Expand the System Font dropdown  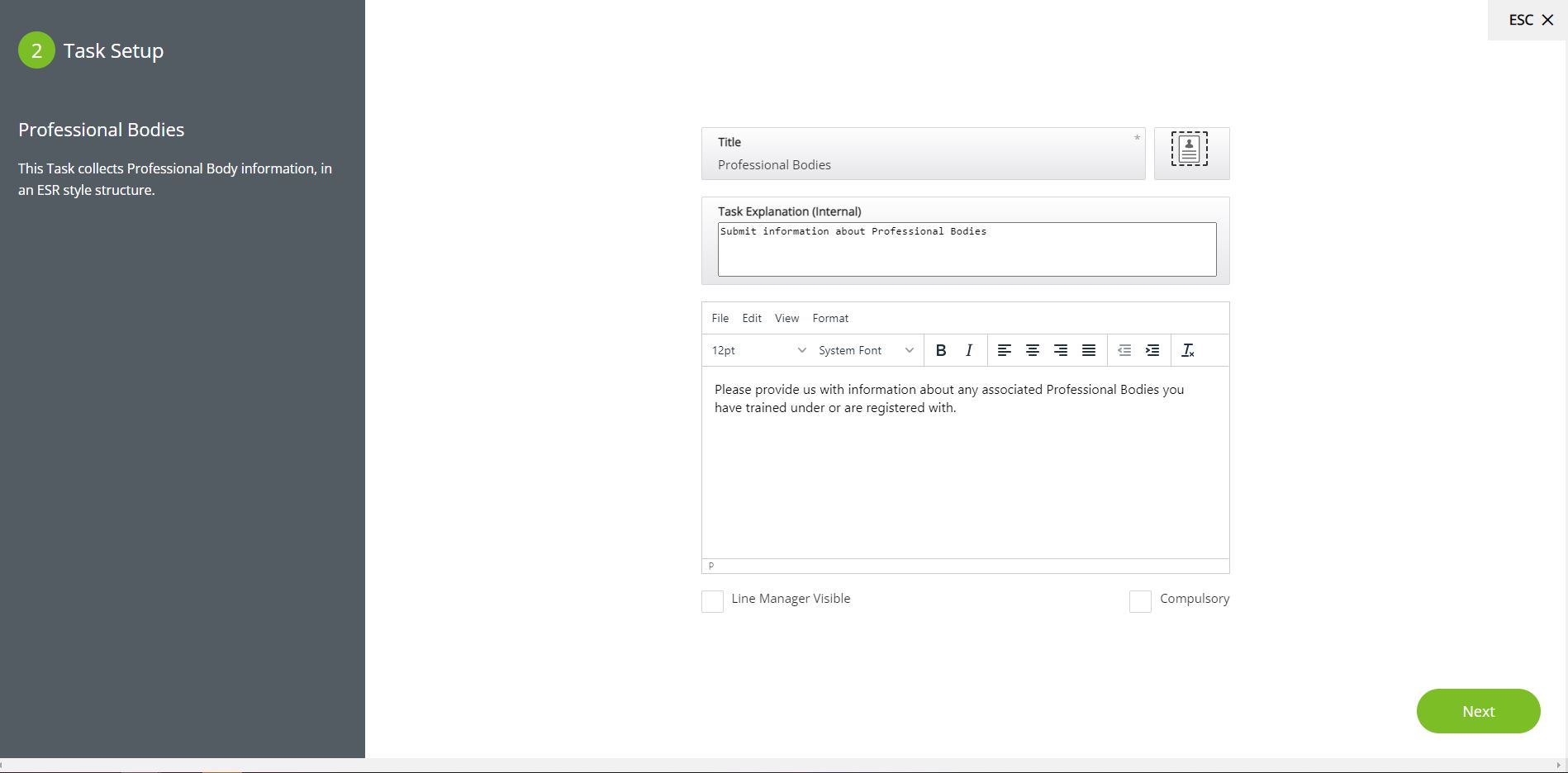click(x=865, y=350)
